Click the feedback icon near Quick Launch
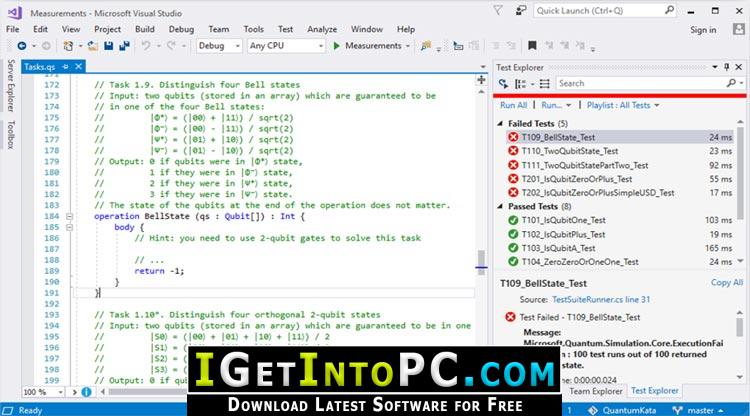This screenshot has width=750, height=416. click(x=521, y=11)
